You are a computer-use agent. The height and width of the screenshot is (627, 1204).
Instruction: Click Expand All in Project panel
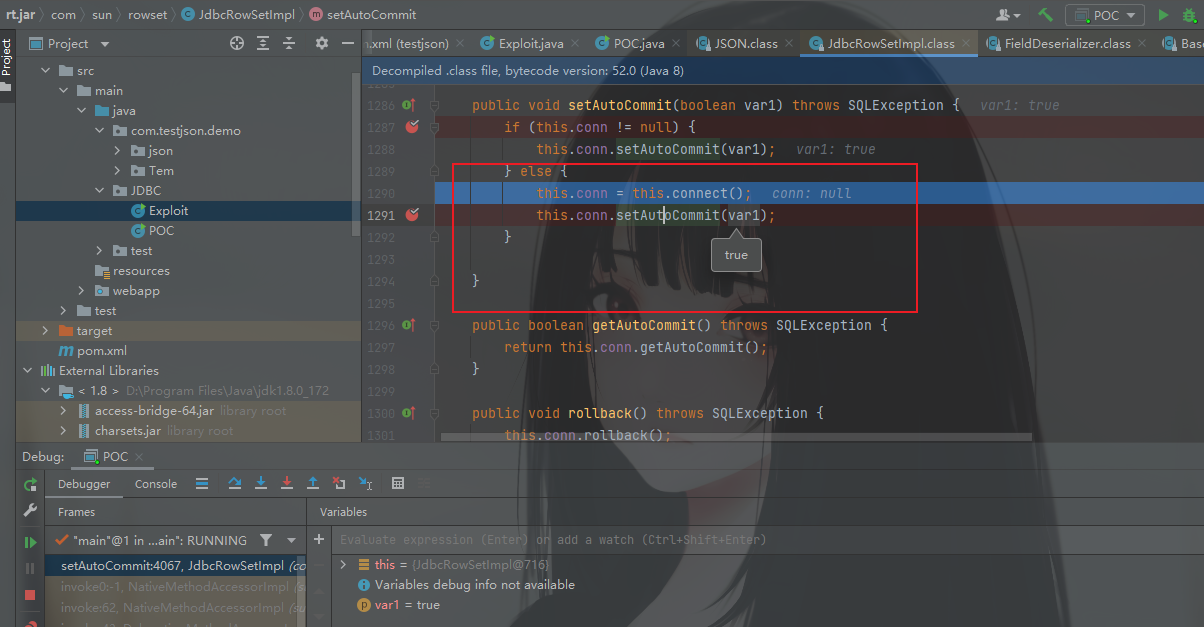(264, 44)
